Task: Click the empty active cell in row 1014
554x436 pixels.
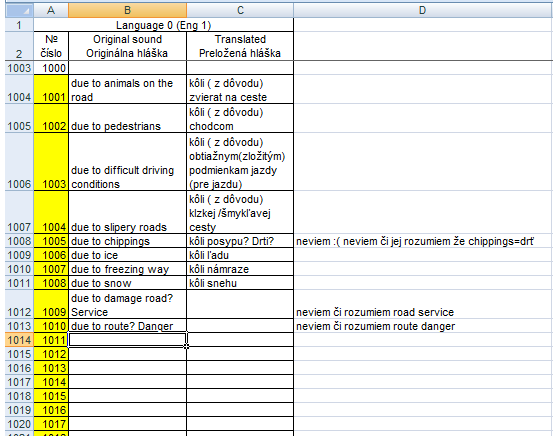Action: pyautogui.click(x=127, y=340)
